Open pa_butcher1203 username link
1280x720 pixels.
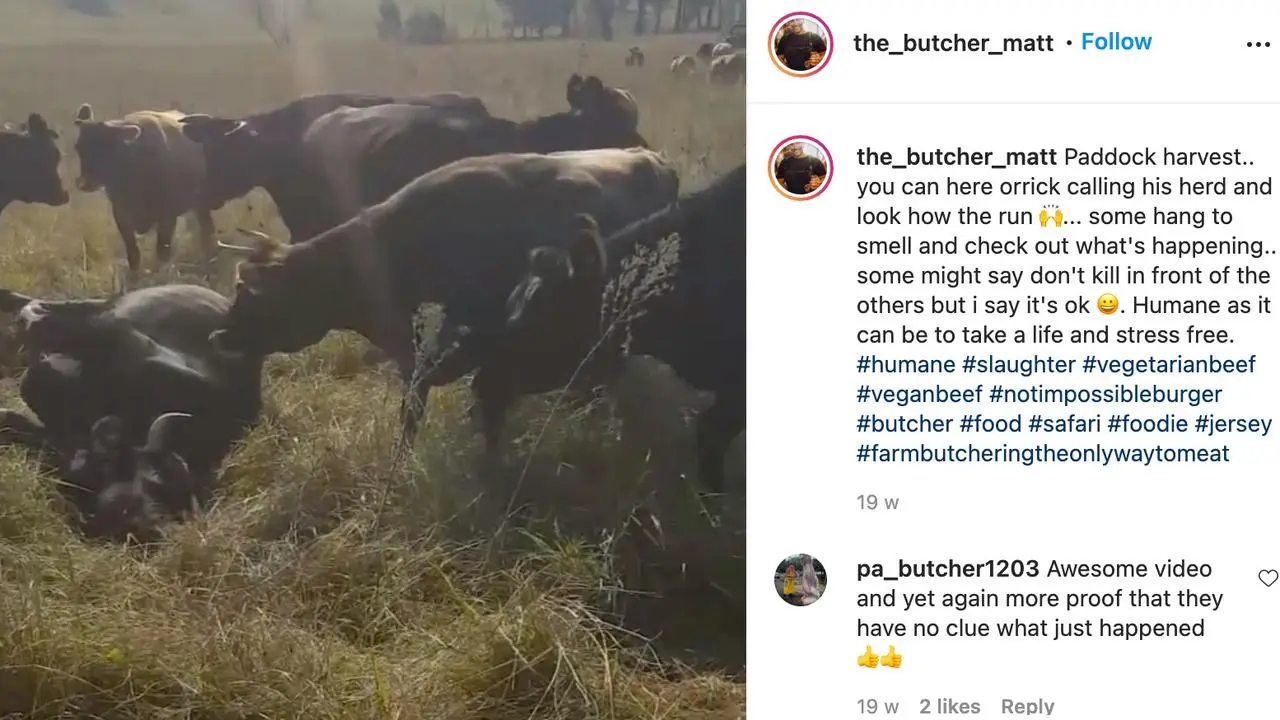(946, 569)
